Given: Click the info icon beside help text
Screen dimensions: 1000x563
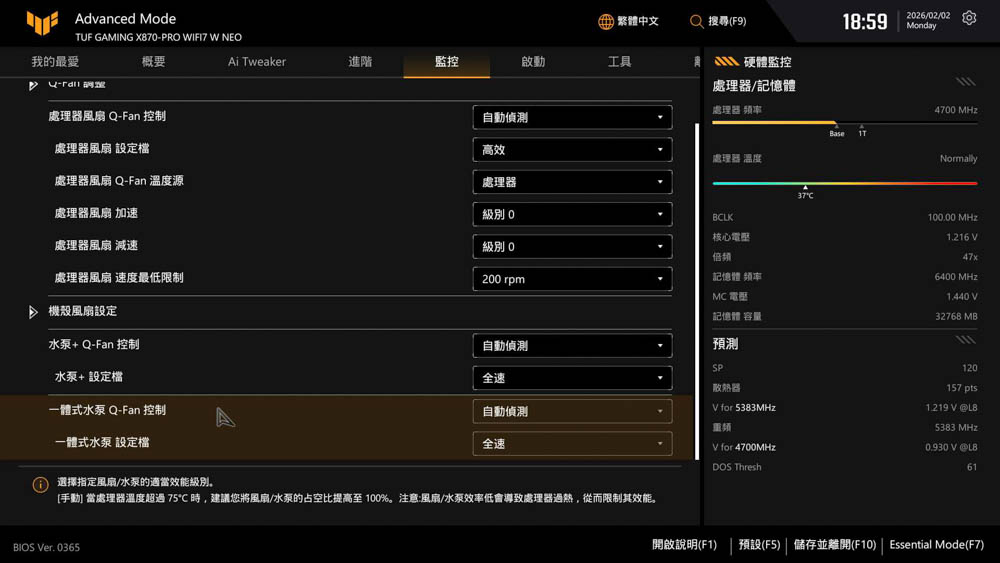Looking at the screenshot, I should tap(40, 485).
